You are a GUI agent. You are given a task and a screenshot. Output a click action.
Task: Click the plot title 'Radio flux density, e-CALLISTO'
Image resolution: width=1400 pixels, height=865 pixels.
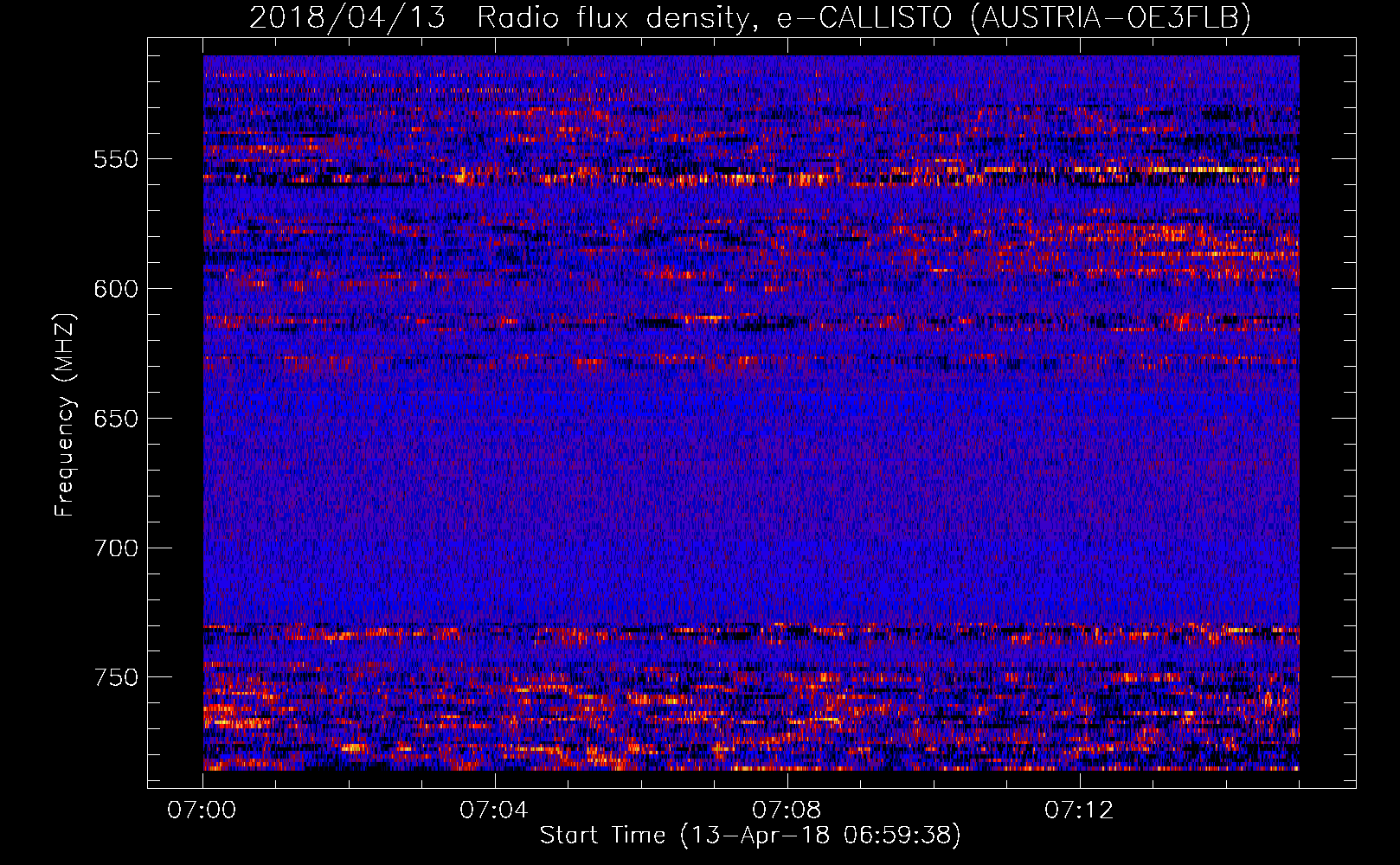coord(714,18)
